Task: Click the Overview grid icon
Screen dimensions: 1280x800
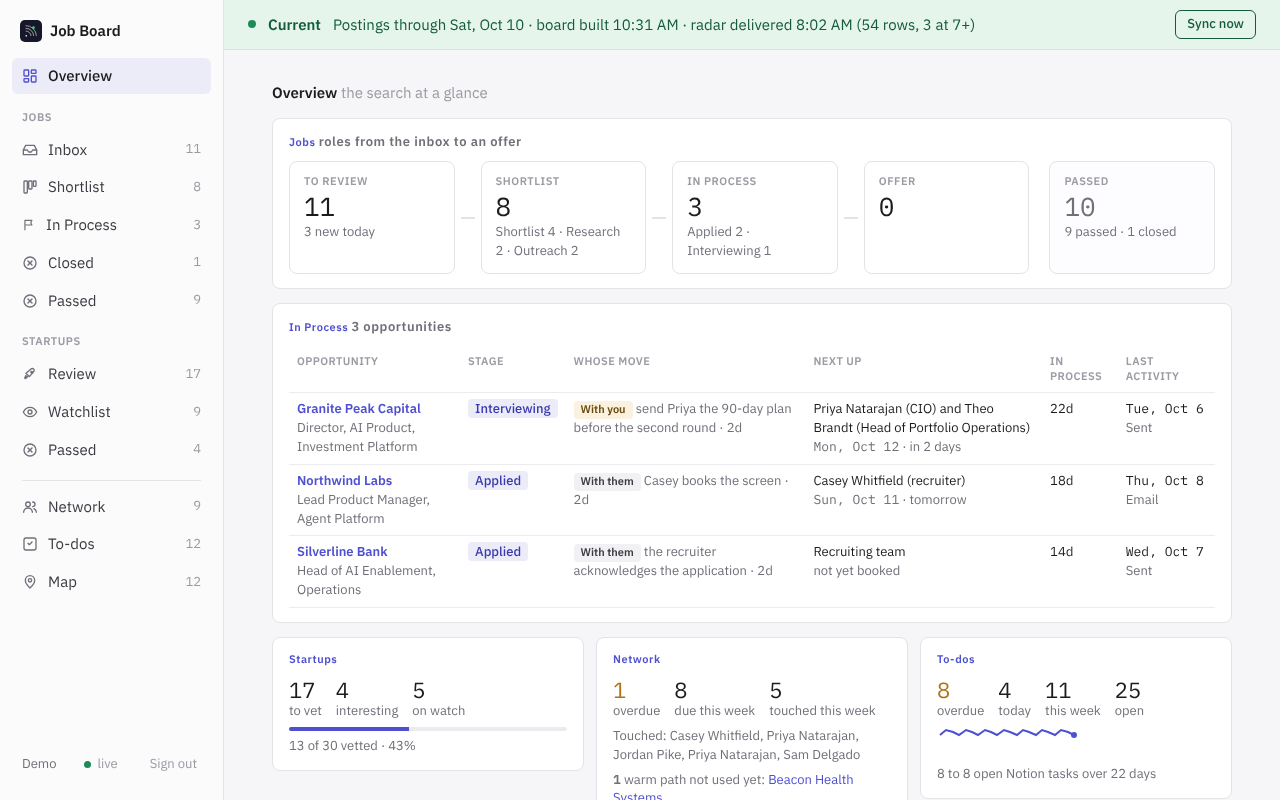Action: [30, 76]
